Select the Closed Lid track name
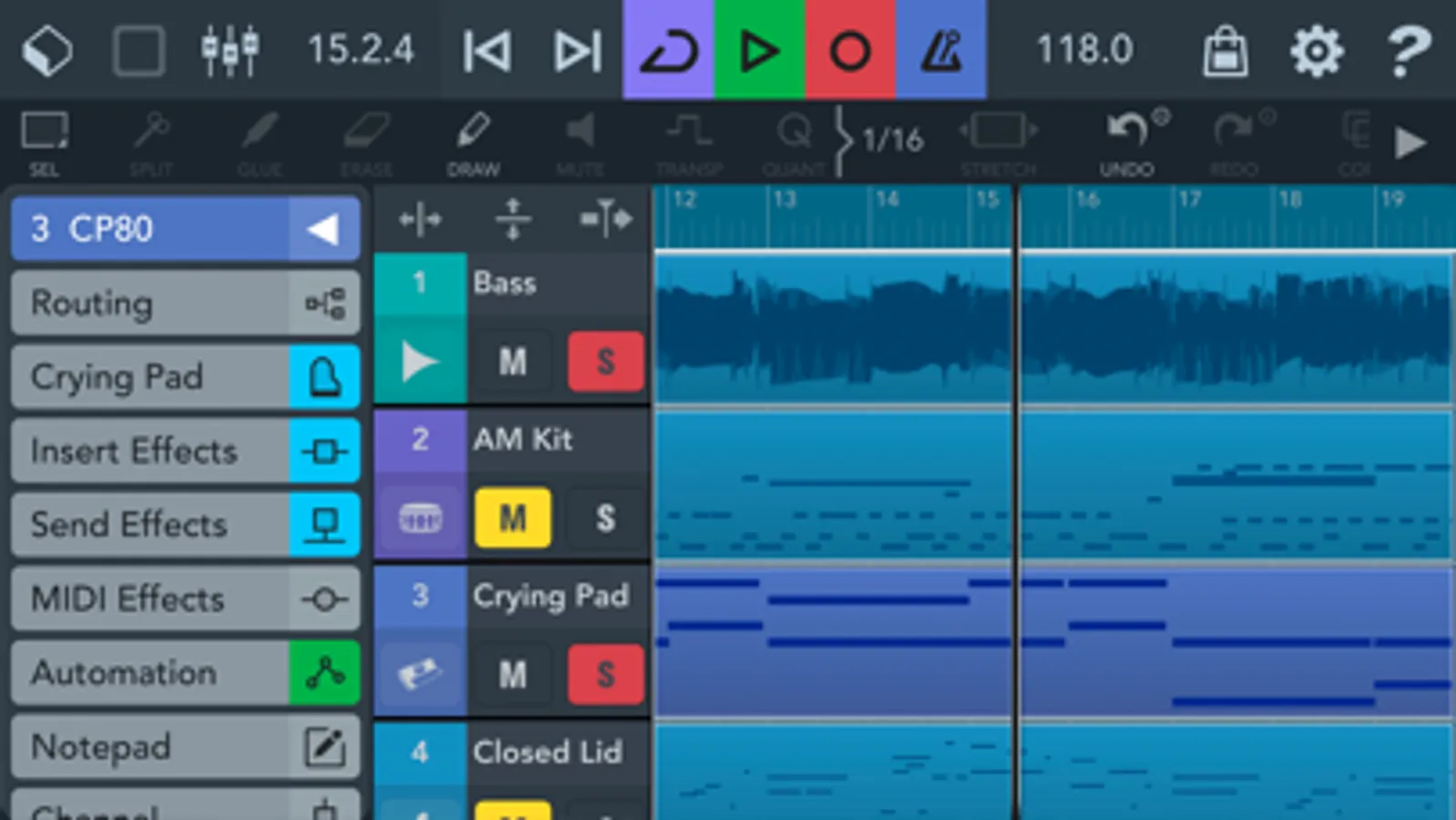Image resolution: width=1456 pixels, height=820 pixels. (547, 752)
